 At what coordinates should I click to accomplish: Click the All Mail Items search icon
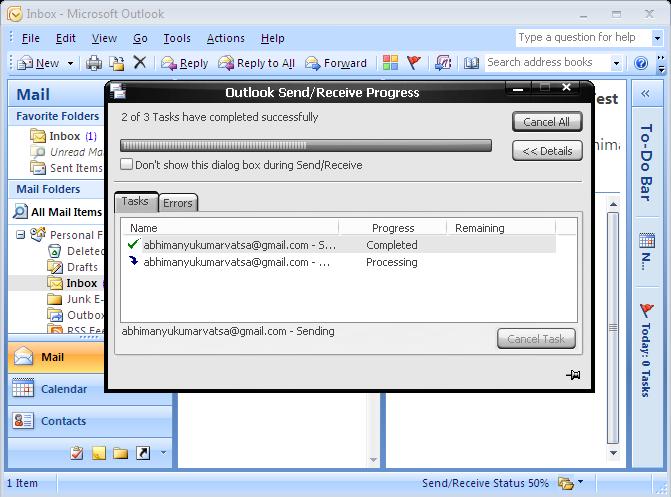click(20, 211)
